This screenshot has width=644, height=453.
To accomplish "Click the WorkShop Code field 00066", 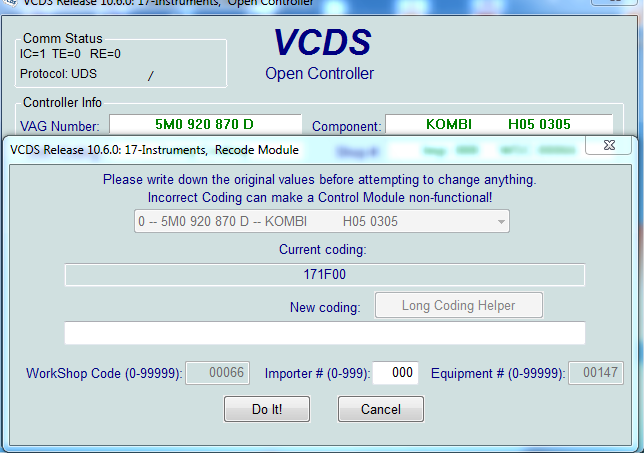I will pyautogui.click(x=218, y=373).
